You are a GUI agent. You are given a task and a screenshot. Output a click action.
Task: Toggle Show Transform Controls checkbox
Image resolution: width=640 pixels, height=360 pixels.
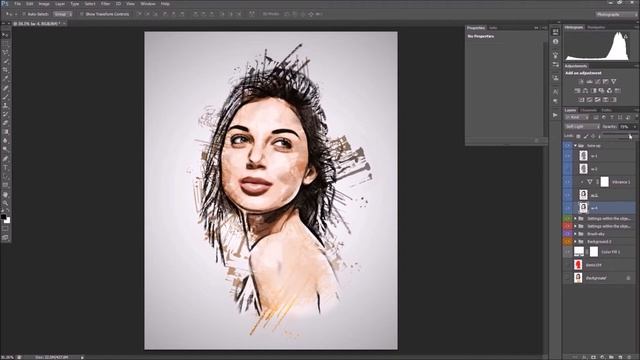[x=82, y=14]
